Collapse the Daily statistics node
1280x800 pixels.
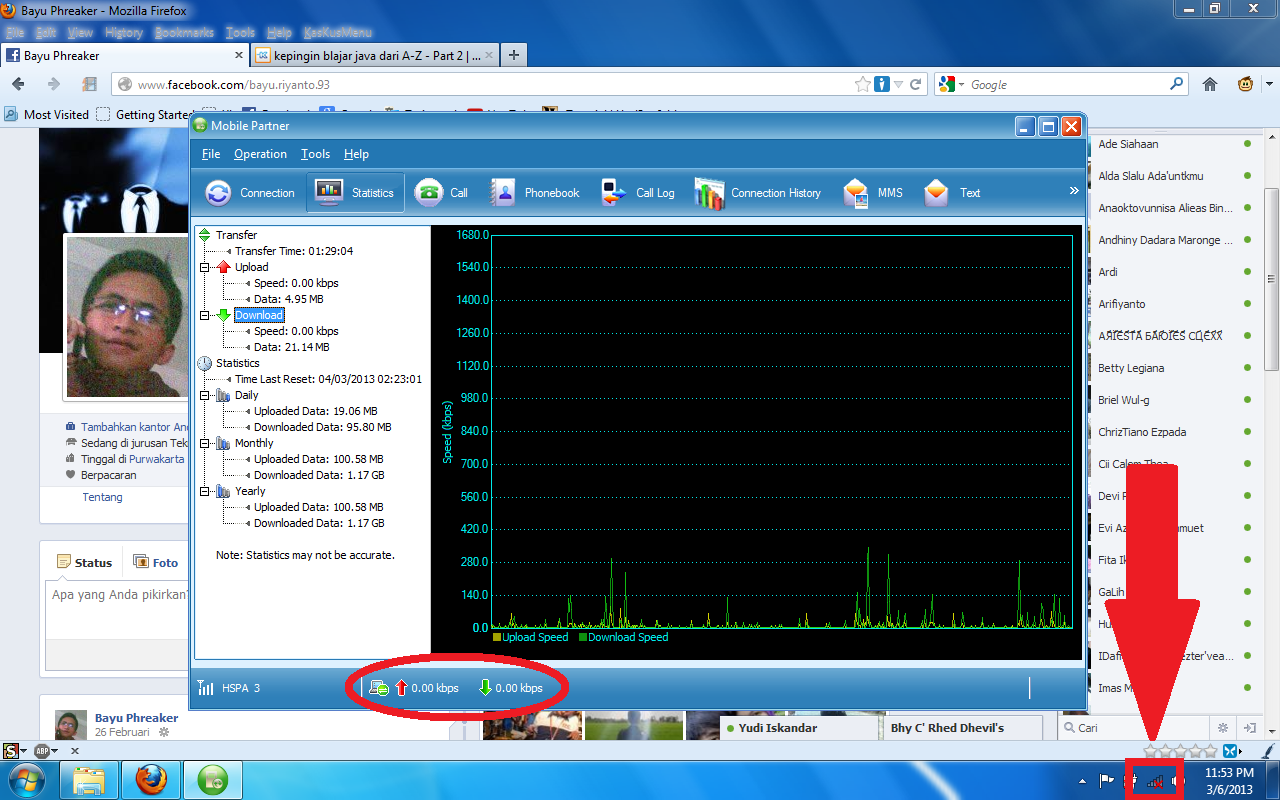pos(205,395)
